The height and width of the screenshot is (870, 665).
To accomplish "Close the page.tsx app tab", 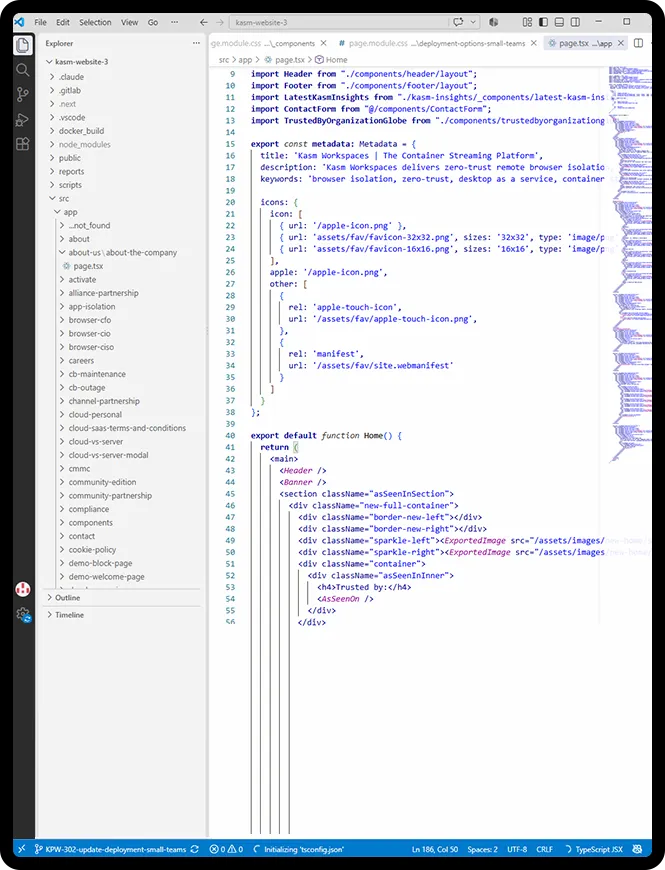I will 621,43.
